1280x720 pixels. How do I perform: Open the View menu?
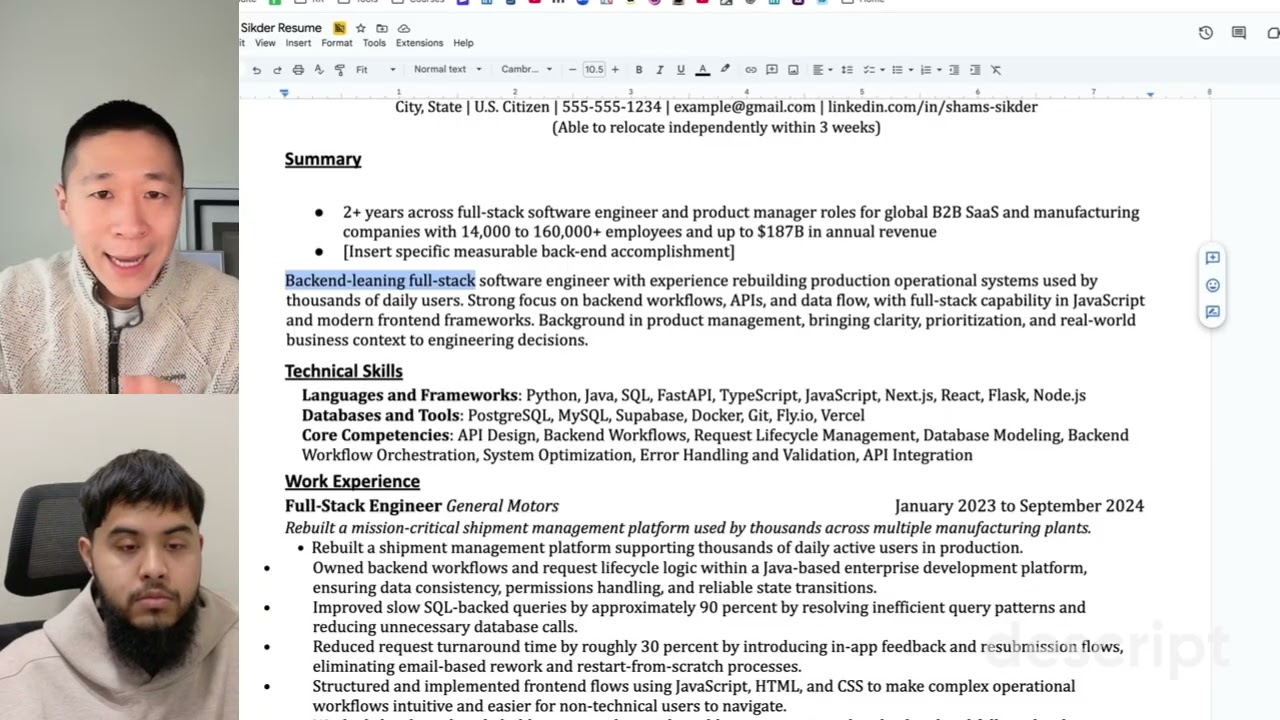click(265, 43)
